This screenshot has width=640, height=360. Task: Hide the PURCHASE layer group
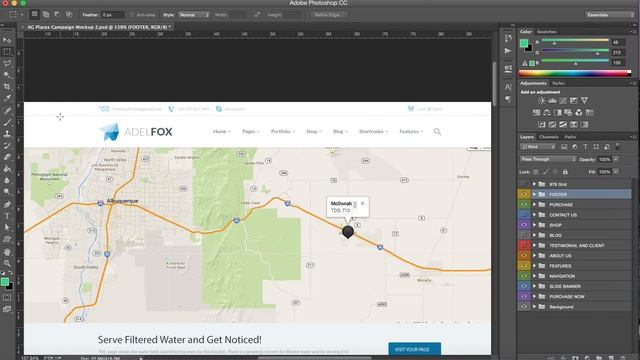524,204
